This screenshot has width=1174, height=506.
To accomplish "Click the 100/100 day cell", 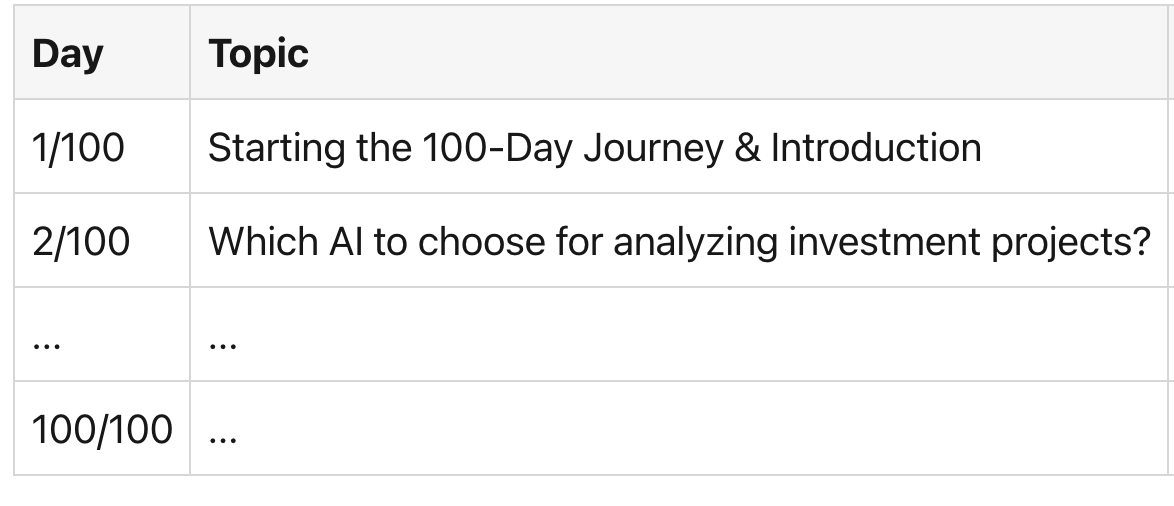I will point(101,430).
